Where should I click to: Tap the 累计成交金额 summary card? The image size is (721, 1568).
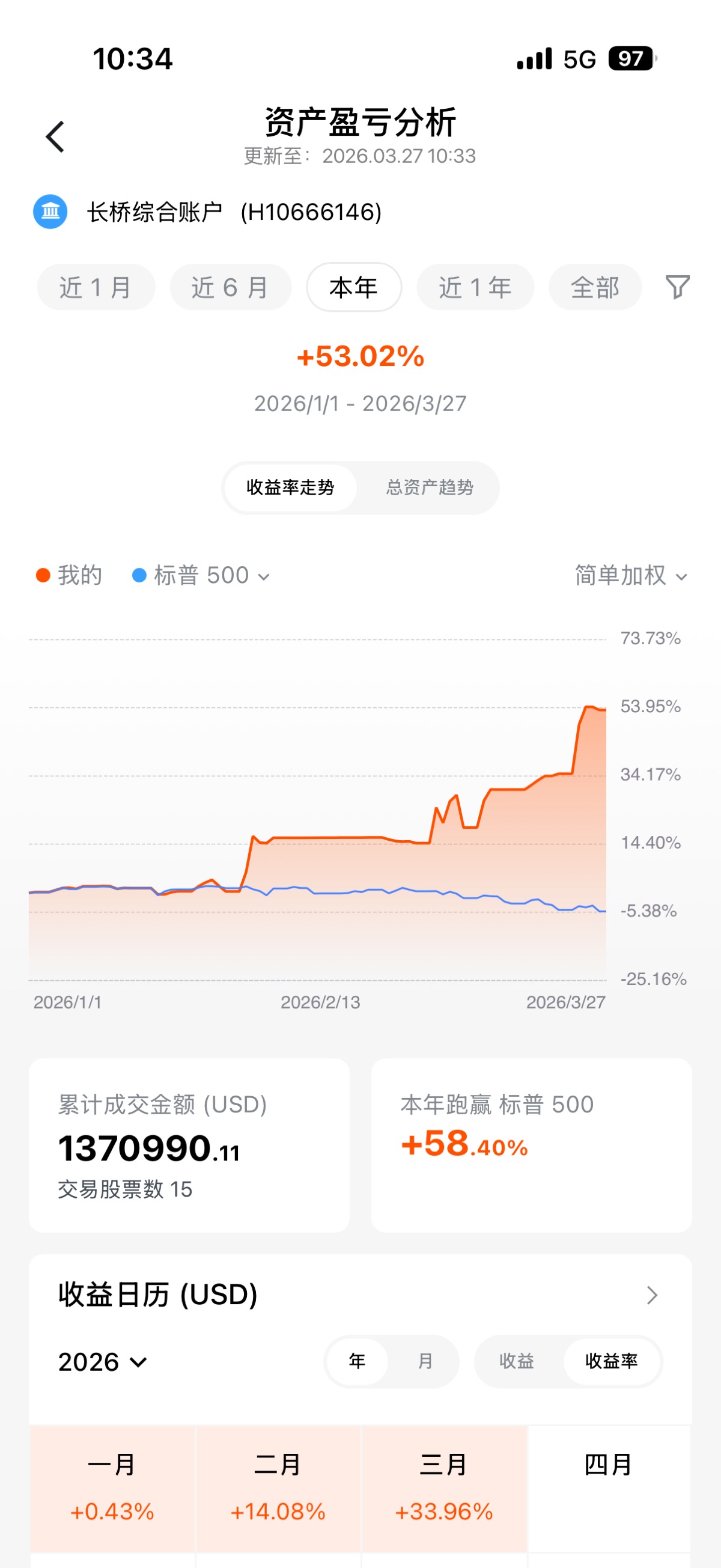tap(189, 1145)
